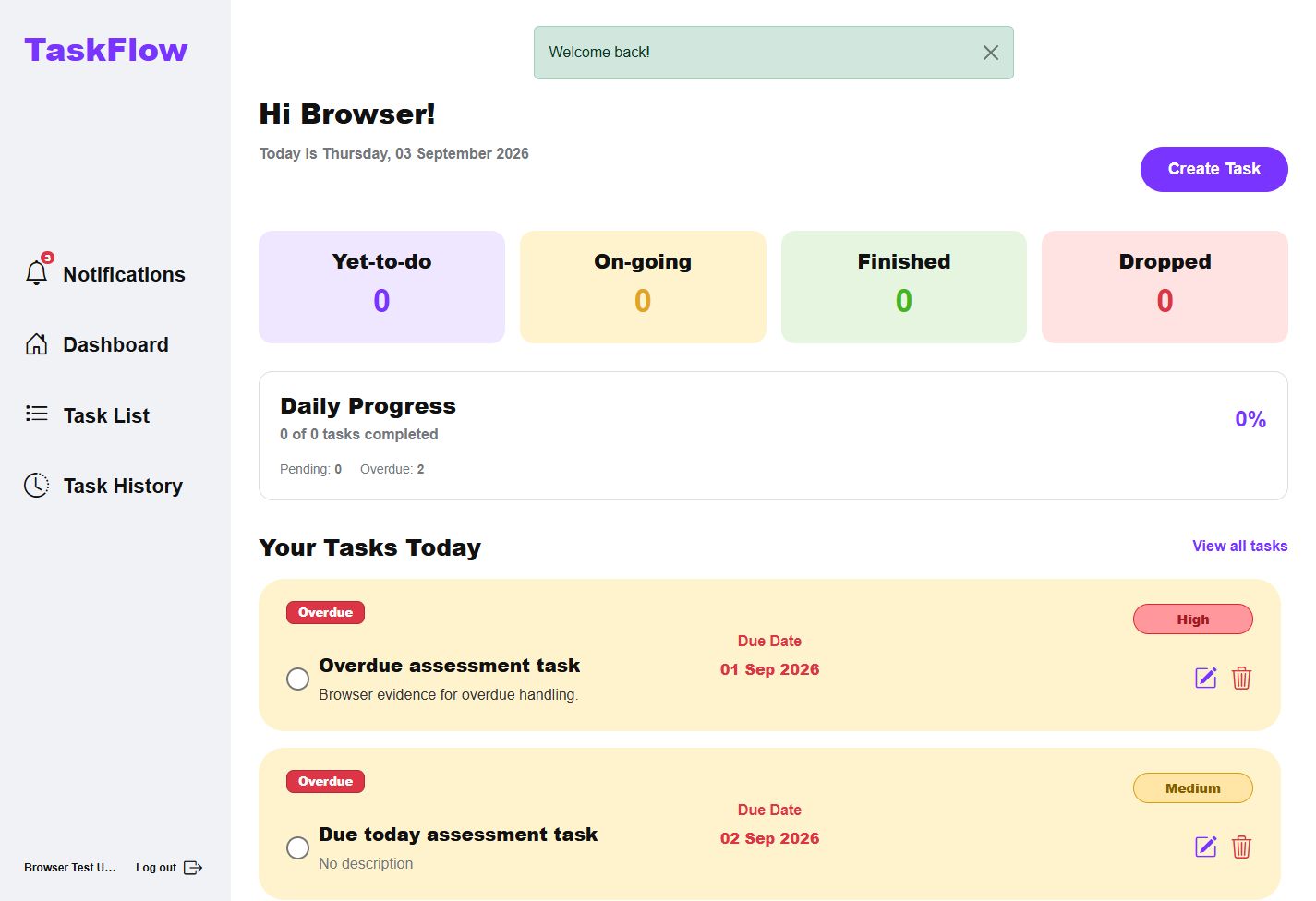Click the 0% daily progress value
This screenshot has width=1316, height=901.
(1250, 419)
